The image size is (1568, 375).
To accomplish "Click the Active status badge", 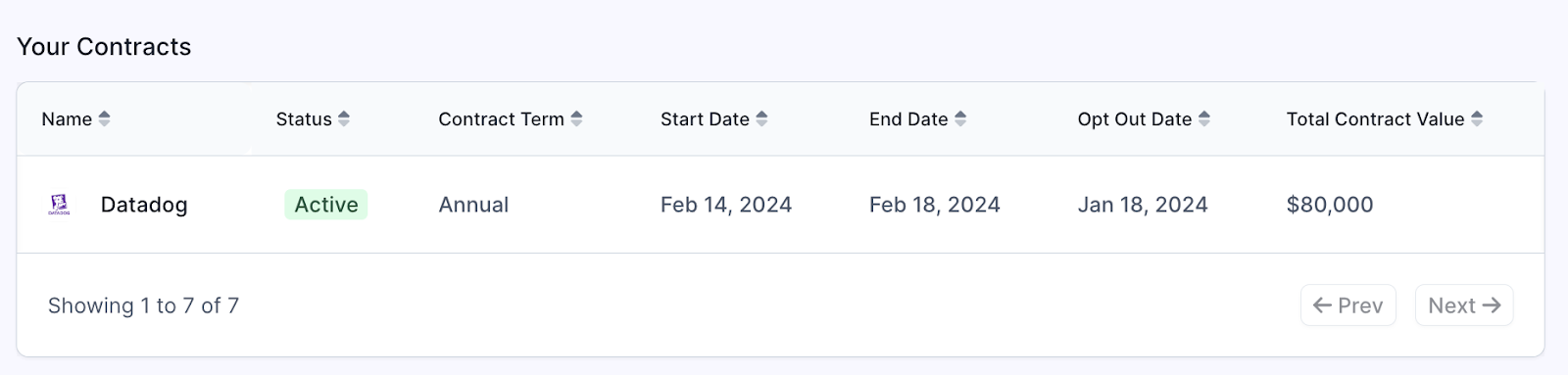I will click(x=326, y=205).
